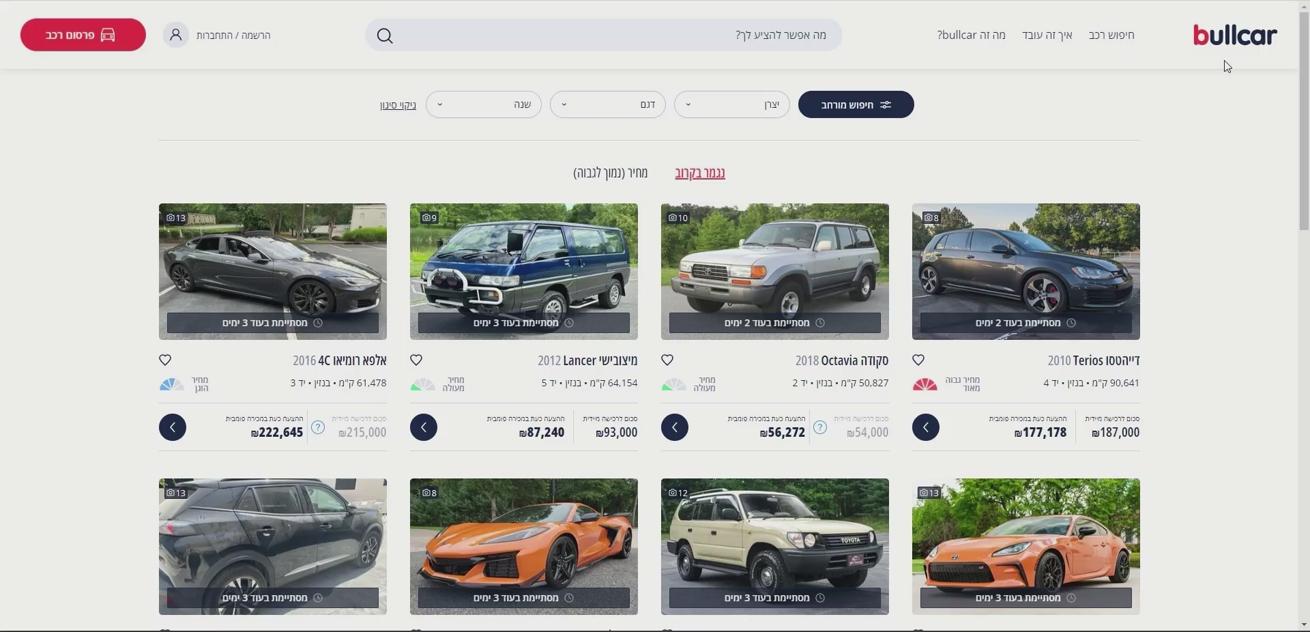Open the orange Corvette photo
The width and height of the screenshot is (1310, 632).
524,546
